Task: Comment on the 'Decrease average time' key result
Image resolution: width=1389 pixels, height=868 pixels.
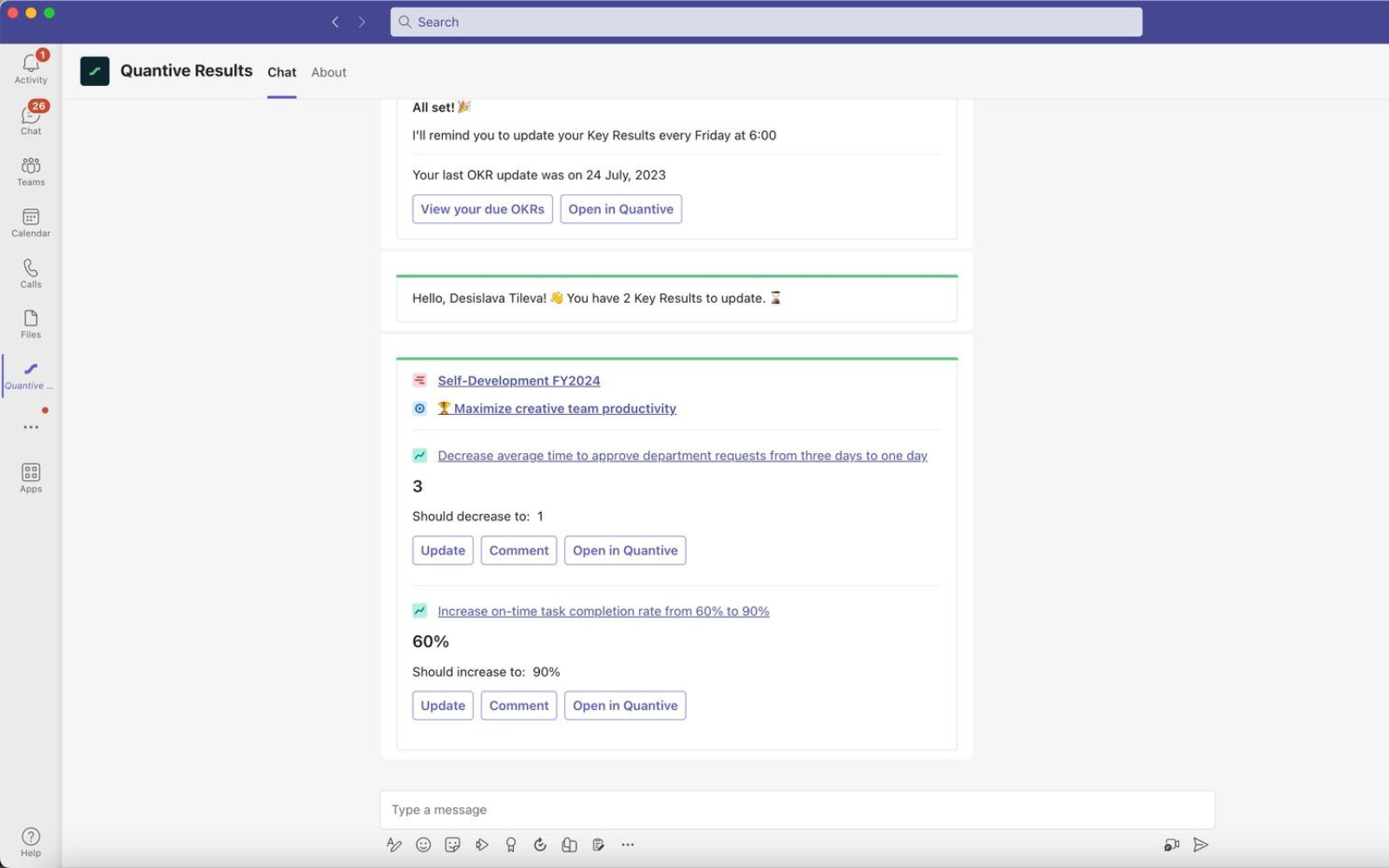Action: (x=519, y=550)
